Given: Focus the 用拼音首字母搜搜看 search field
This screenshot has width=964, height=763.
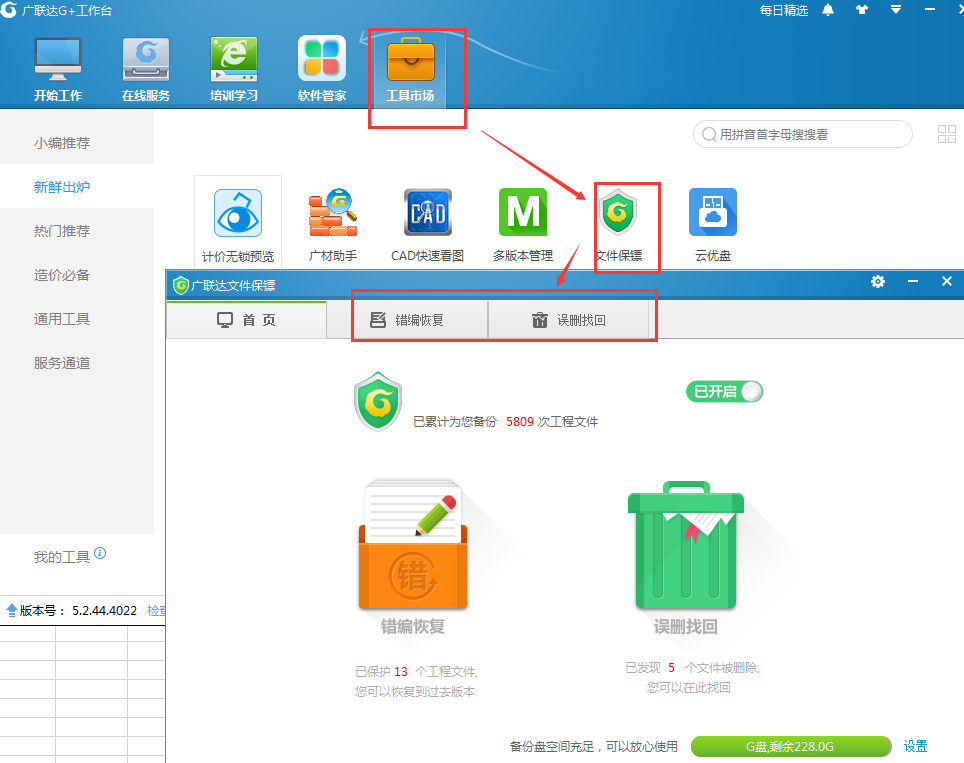Looking at the screenshot, I should coord(802,134).
